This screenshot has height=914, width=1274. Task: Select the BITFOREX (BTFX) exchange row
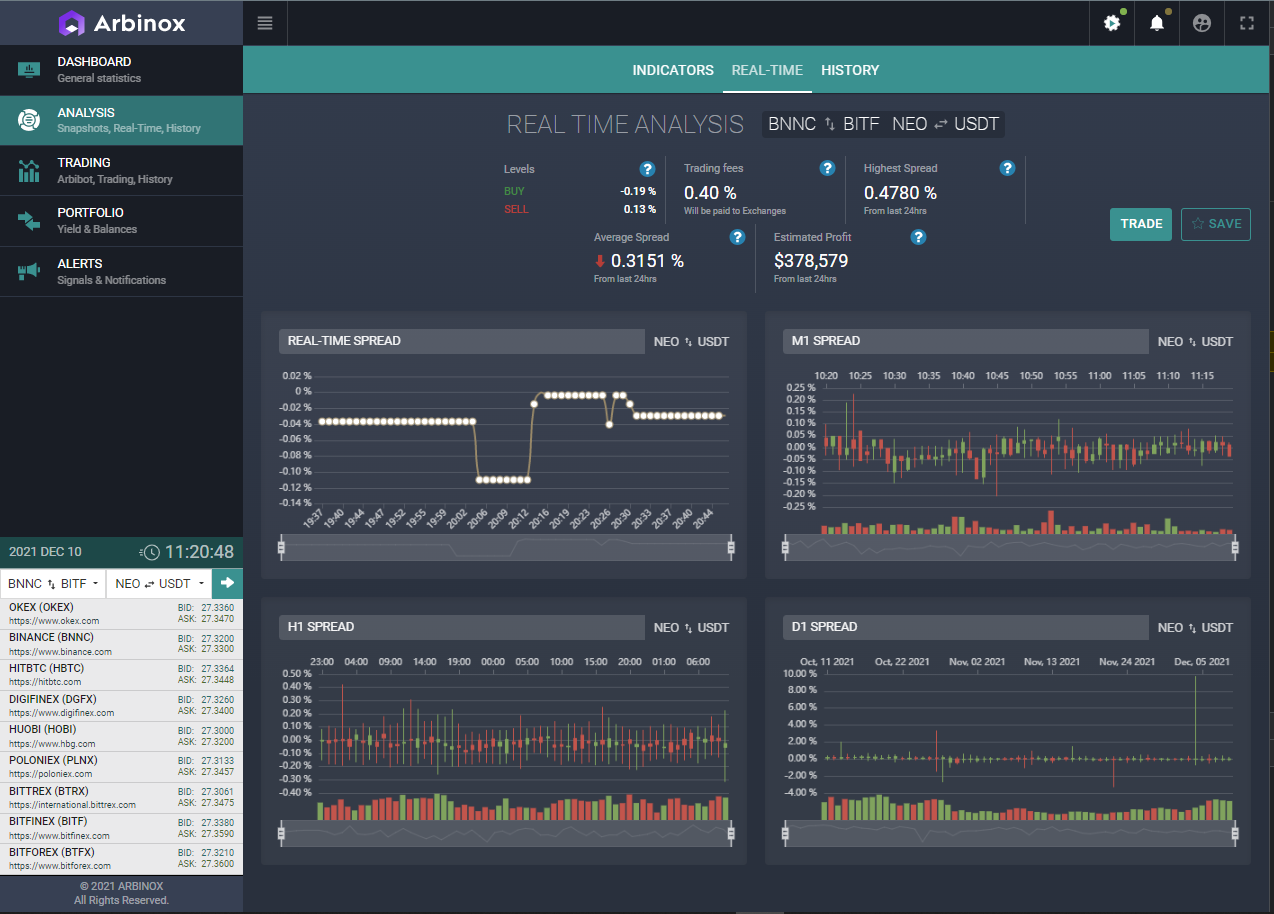(121, 858)
